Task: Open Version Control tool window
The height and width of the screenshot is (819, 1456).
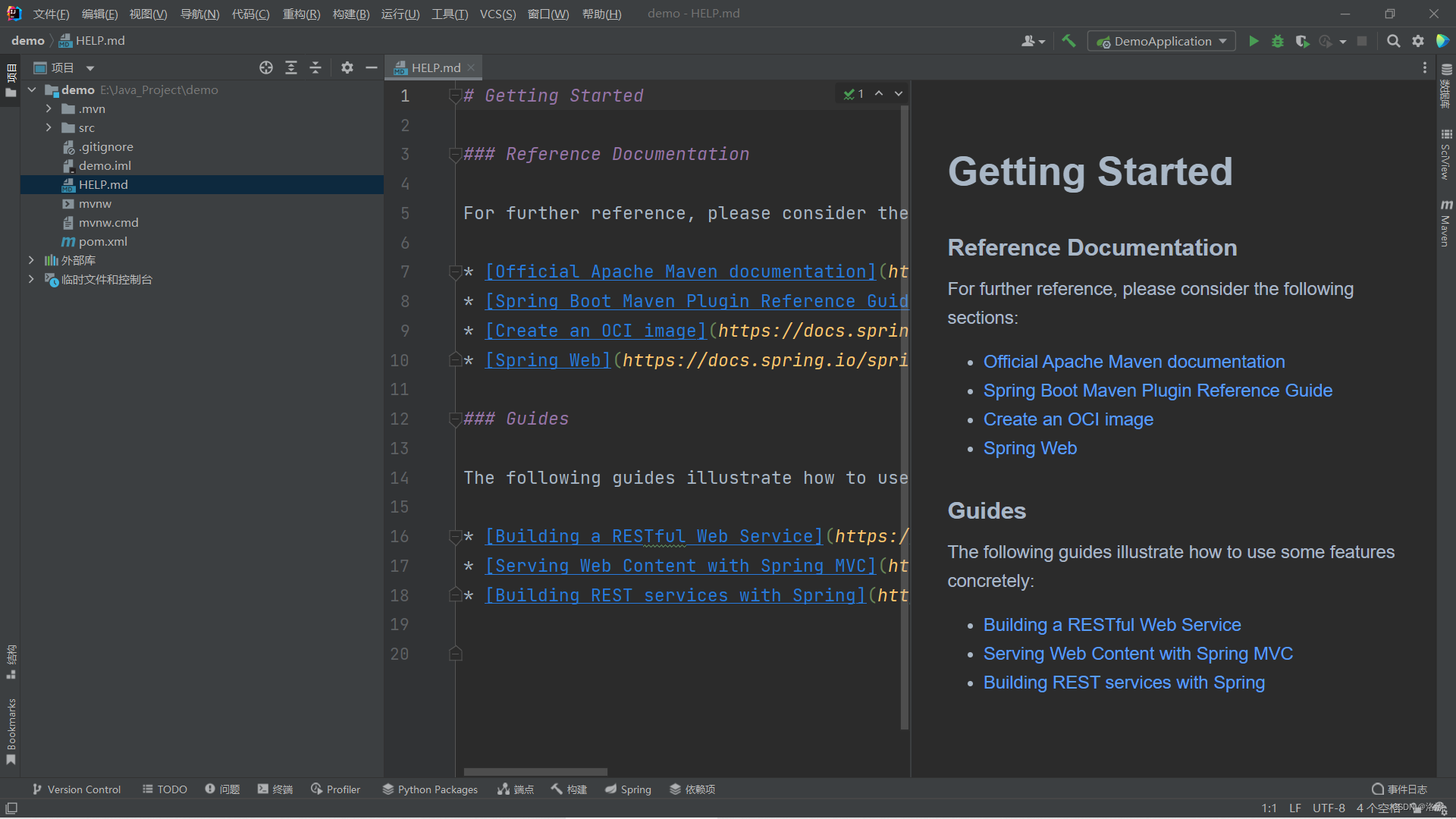Action: pyautogui.click(x=76, y=789)
